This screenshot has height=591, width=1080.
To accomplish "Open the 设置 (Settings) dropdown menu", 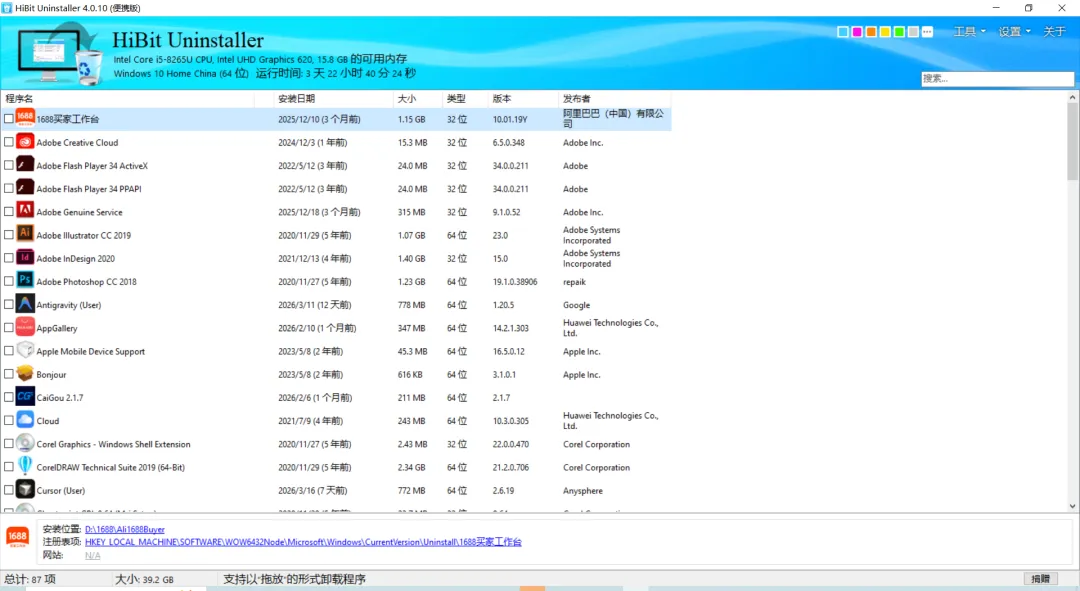I will click(1015, 32).
